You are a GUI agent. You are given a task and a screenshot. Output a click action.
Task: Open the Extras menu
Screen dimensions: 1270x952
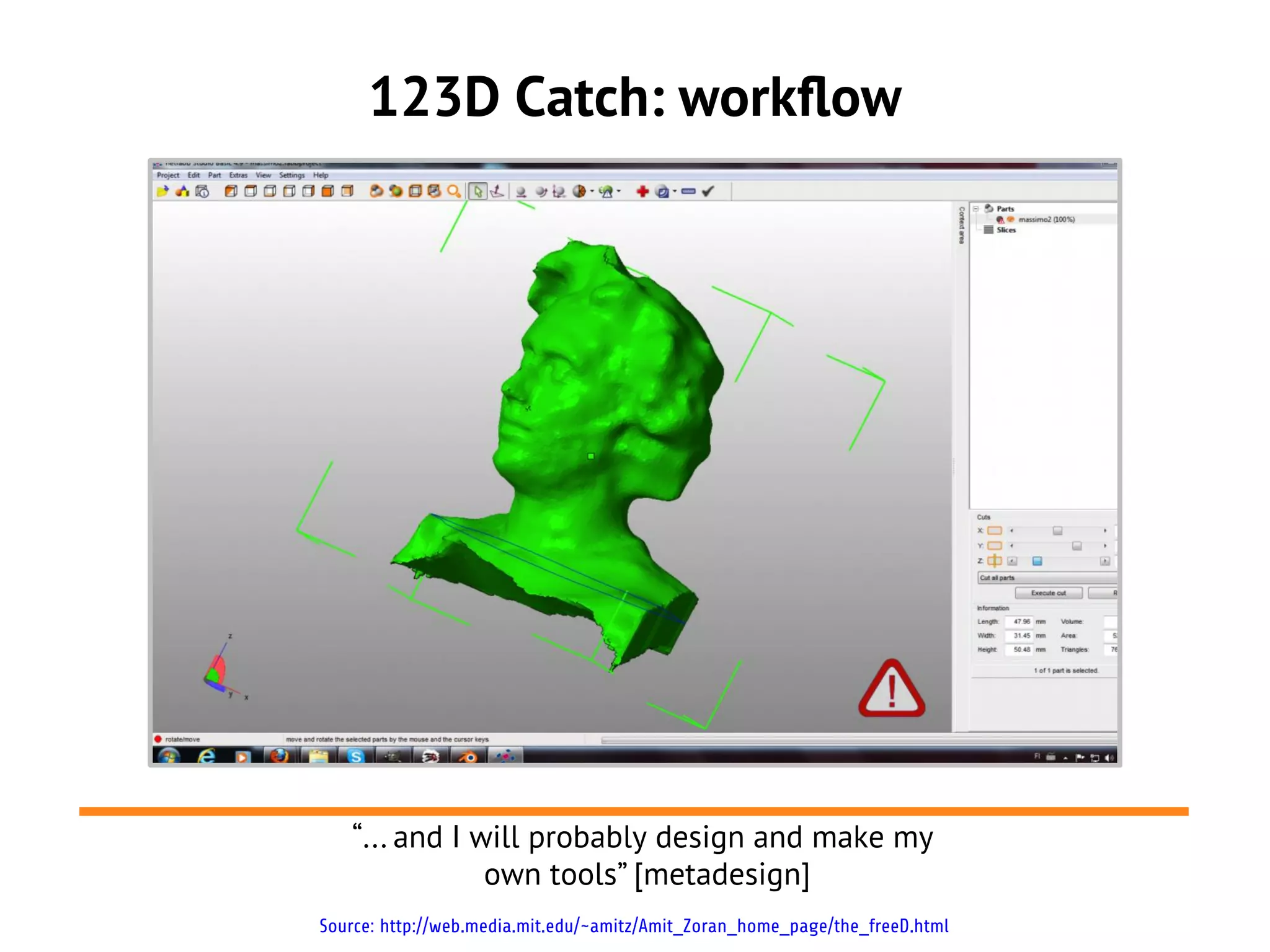click(x=238, y=175)
